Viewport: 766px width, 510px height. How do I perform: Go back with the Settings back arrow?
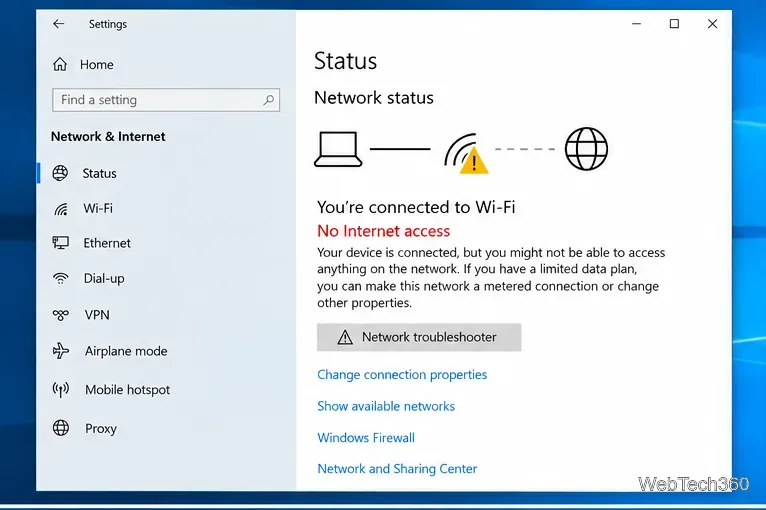click(59, 24)
